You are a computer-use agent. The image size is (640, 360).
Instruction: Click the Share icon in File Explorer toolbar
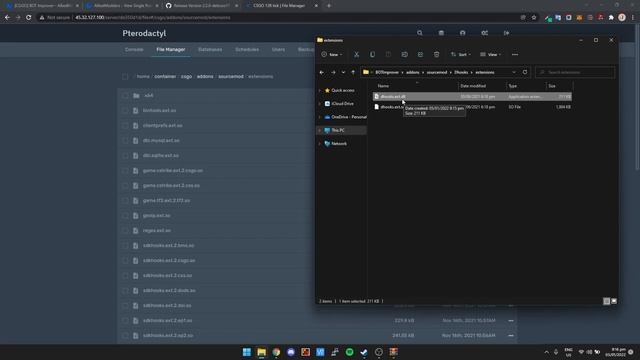point(420,54)
